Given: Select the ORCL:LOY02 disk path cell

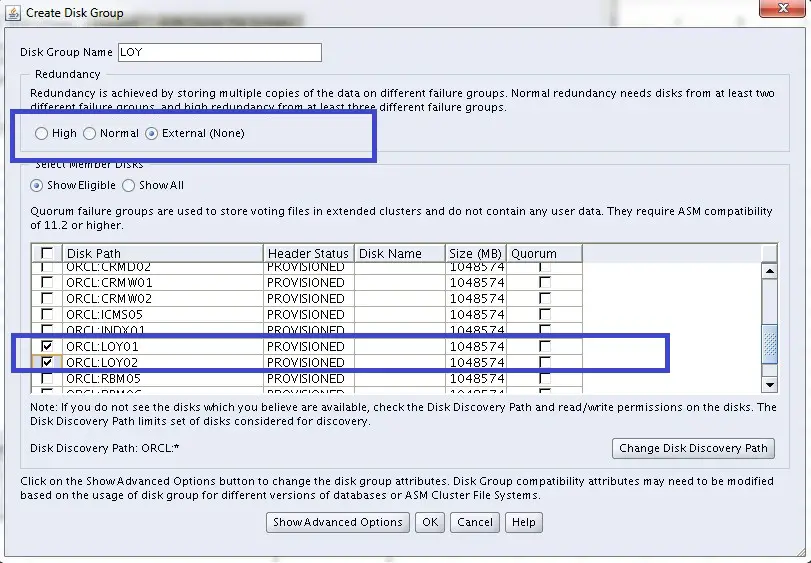Looking at the screenshot, I should pos(163,362).
